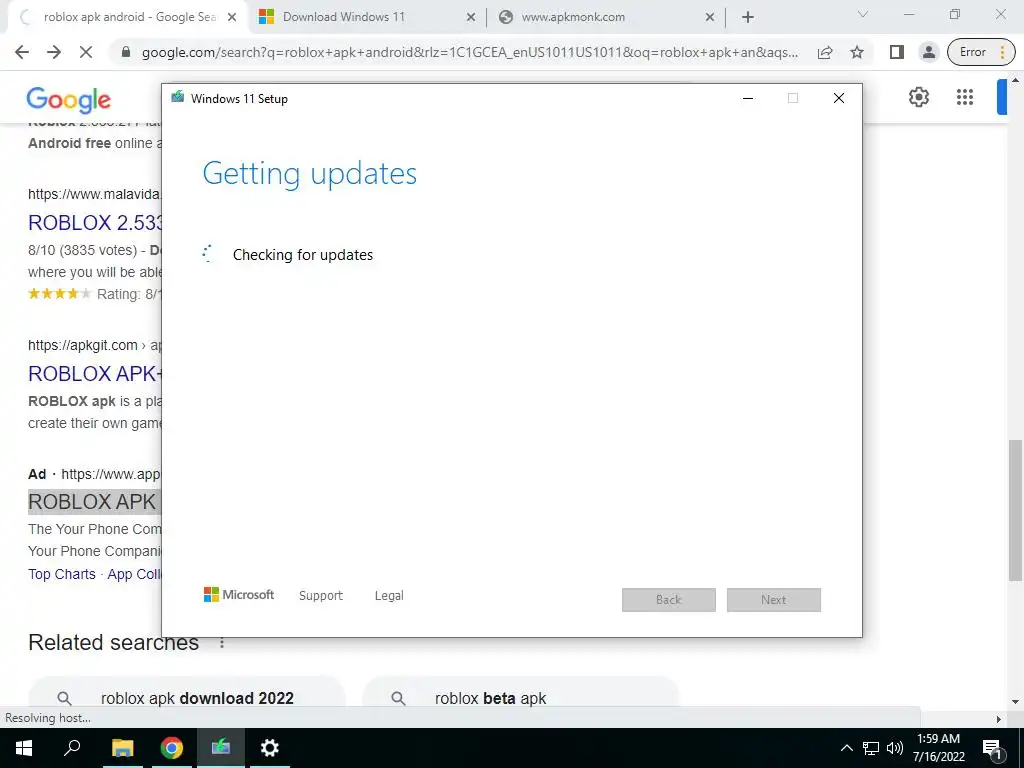Open clock showing 1:59 AM
1024x768 pixels.
pos(938,748)
